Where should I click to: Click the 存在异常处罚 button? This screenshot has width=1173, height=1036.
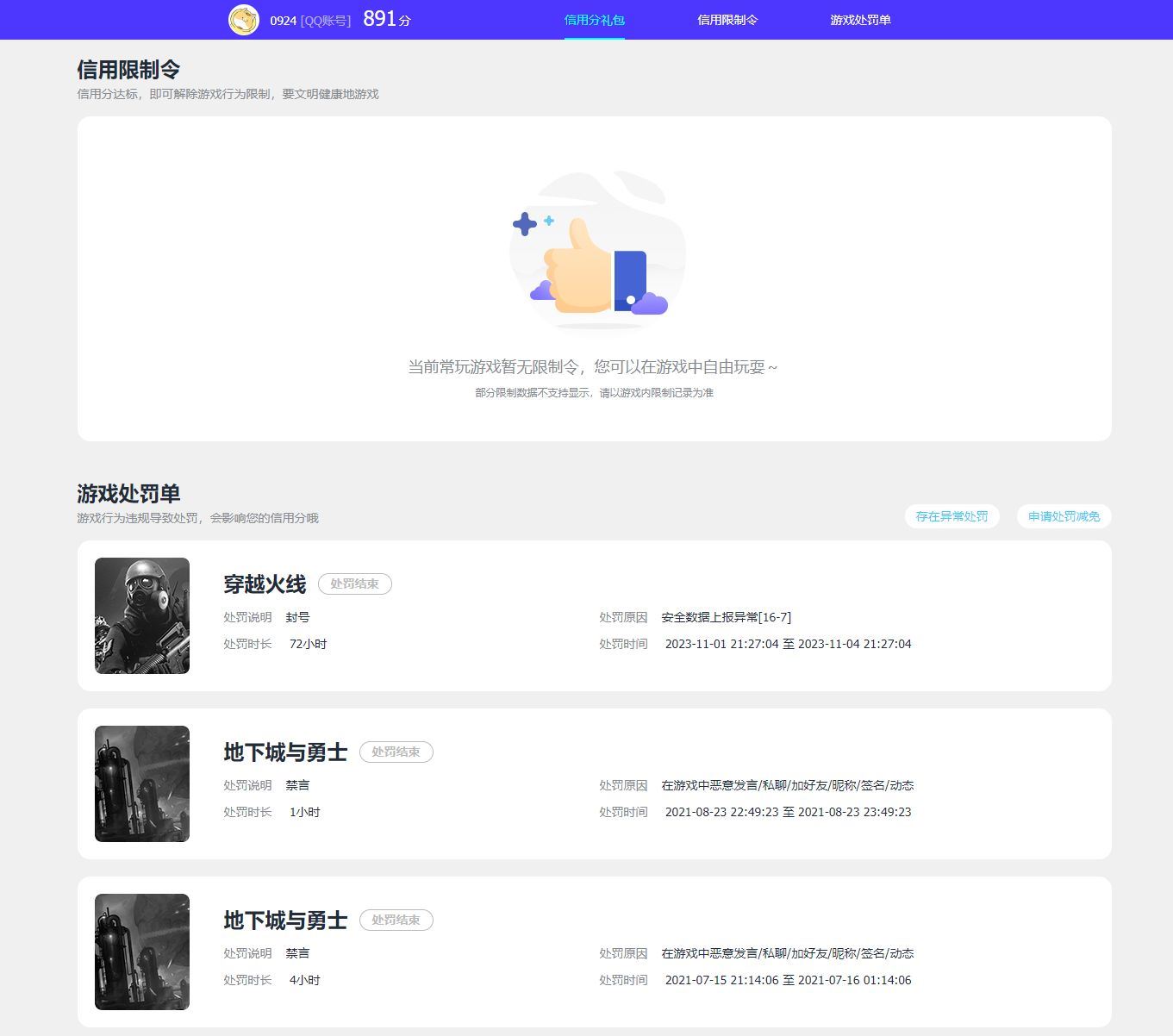[x=952, y=516]
